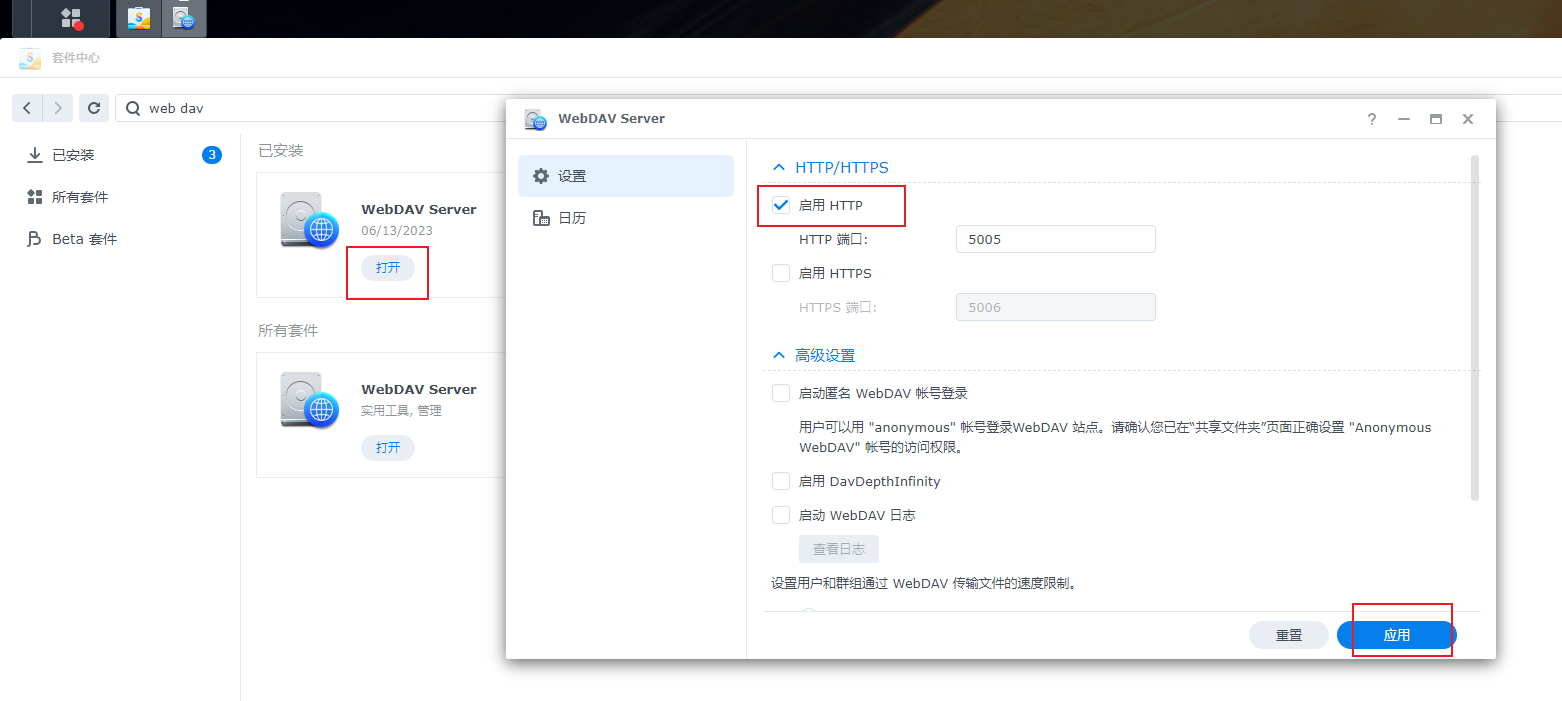The width and height of the screenshot is (1562, 701).
Task: Click the installed WebDAV Server package icon
Action: pos(309,222)
